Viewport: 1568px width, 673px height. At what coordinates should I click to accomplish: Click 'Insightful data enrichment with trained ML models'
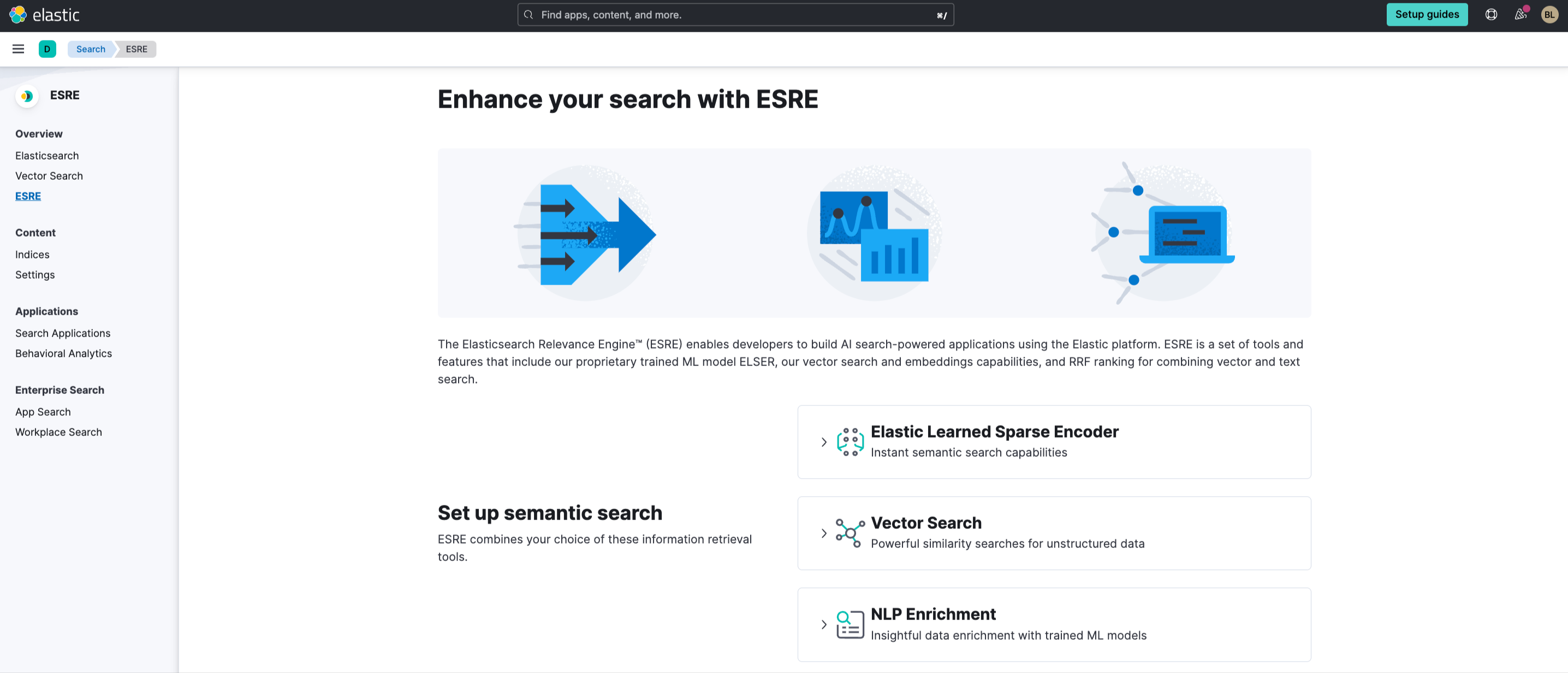(x=1008, y=635)
